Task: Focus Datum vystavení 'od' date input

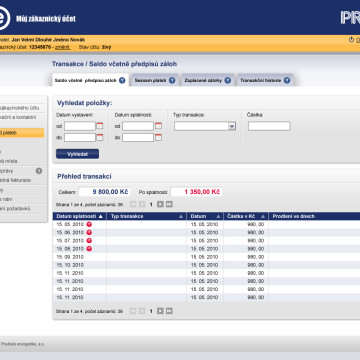Action: [x=80, y=126]
